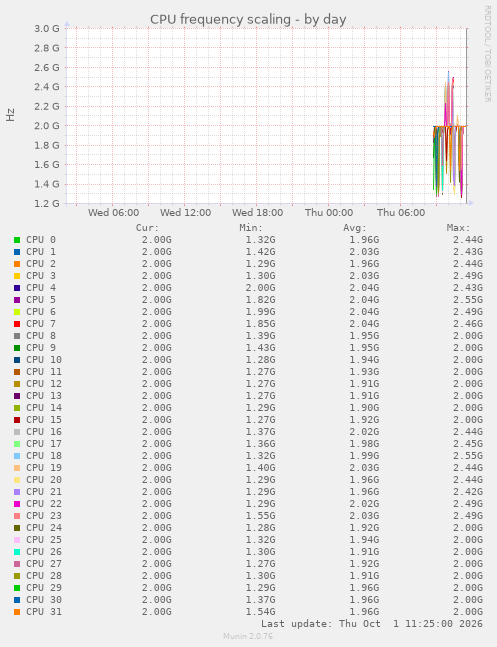Click the 'CPU 23' legend label

pos(44,516)
